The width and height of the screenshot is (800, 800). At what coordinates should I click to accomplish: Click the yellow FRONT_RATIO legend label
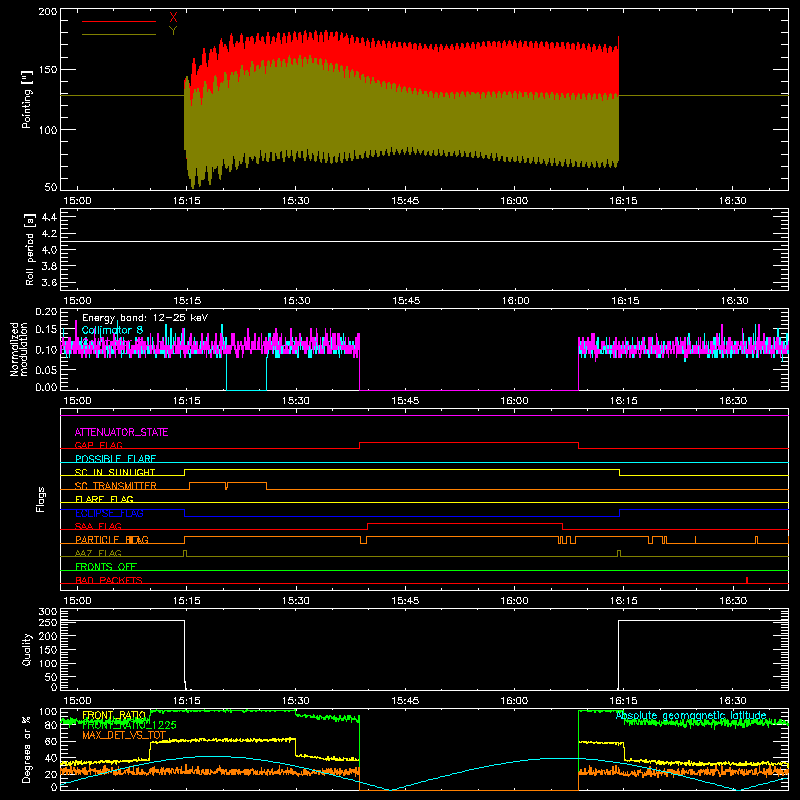point(114,715)
